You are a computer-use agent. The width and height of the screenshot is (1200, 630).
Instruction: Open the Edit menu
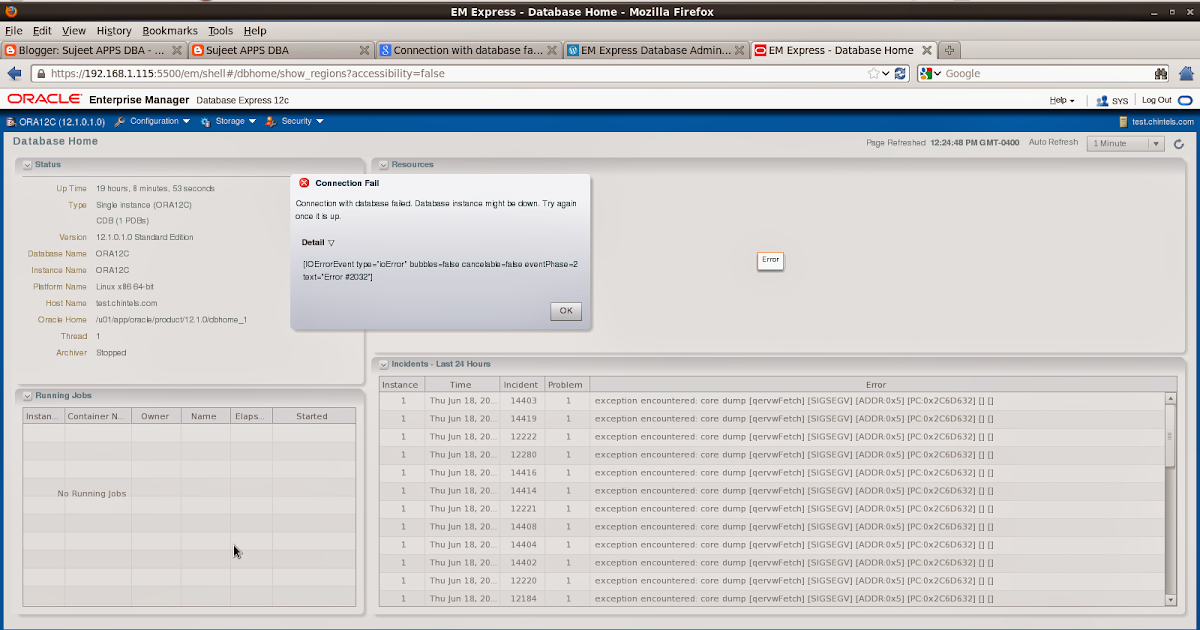[42, 31]
